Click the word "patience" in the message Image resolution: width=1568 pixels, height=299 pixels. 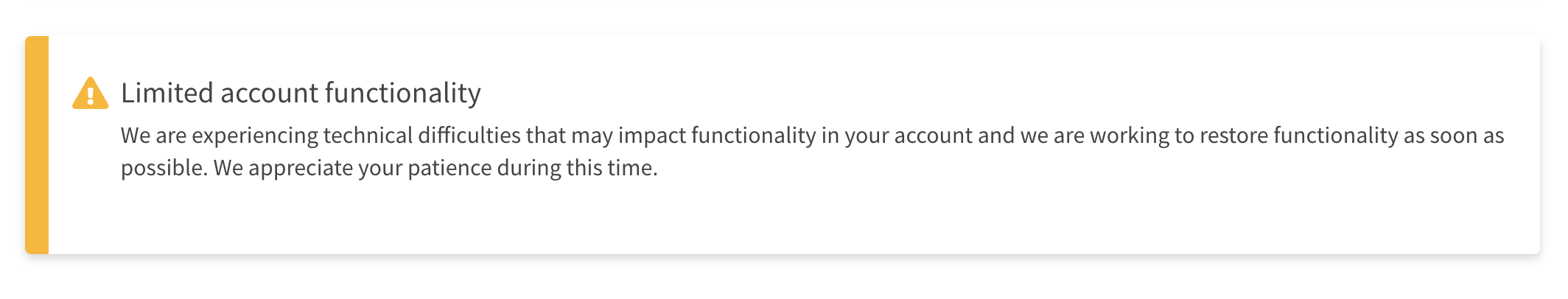pyautogui.click(x=449, y=169)
